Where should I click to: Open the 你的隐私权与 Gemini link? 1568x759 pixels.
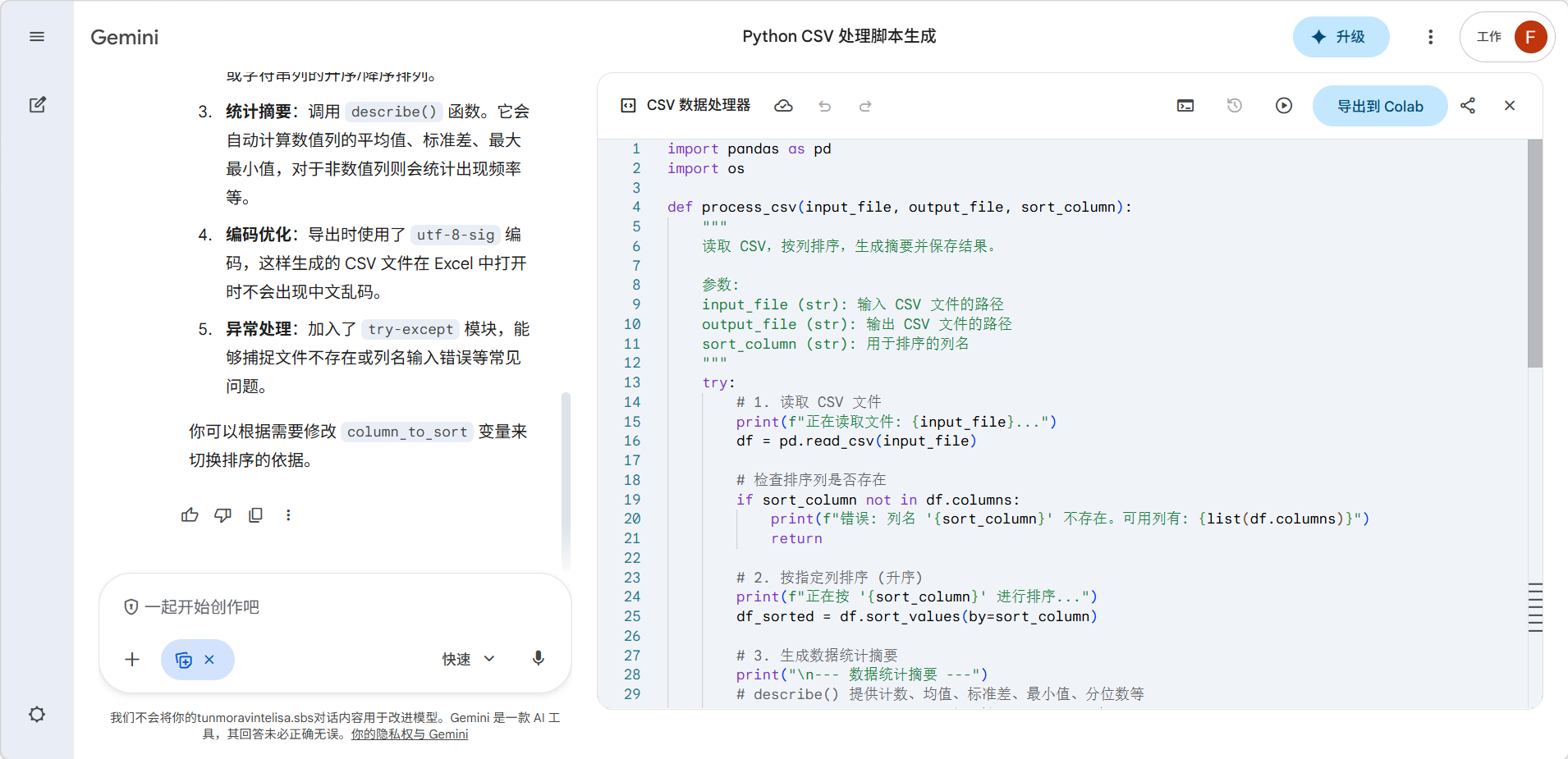click(410, 734)
